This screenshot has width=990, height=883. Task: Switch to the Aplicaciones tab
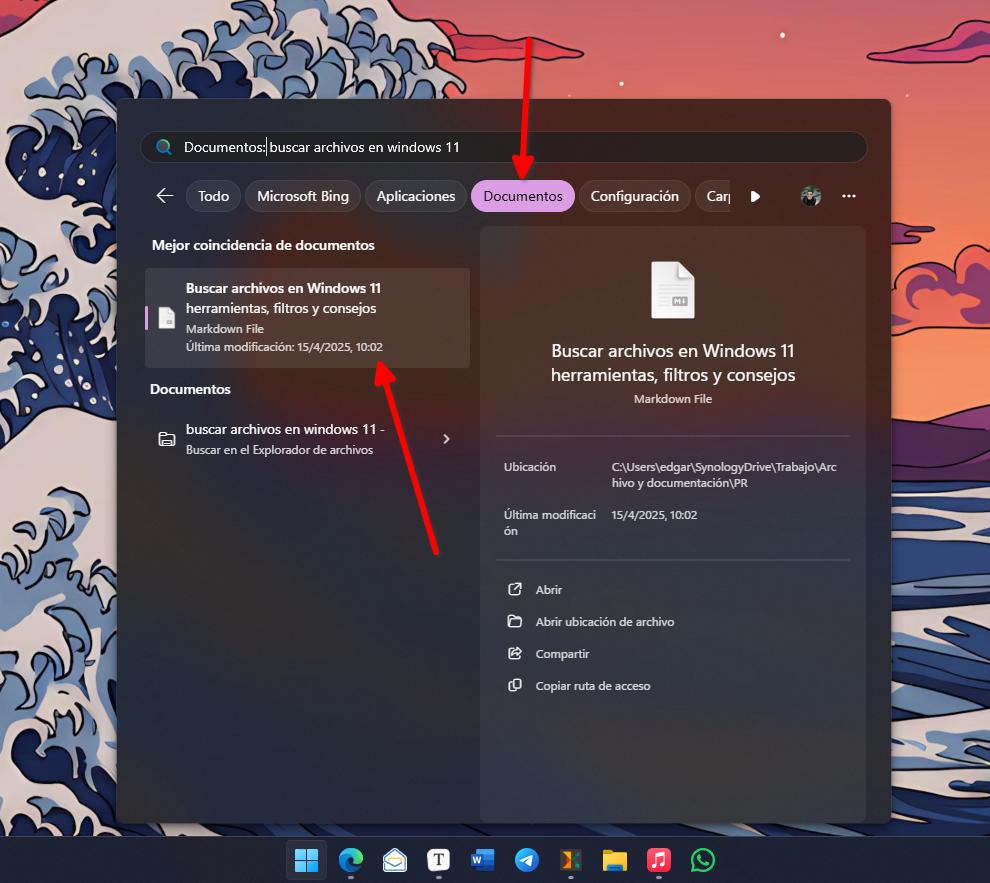point(415,196)
